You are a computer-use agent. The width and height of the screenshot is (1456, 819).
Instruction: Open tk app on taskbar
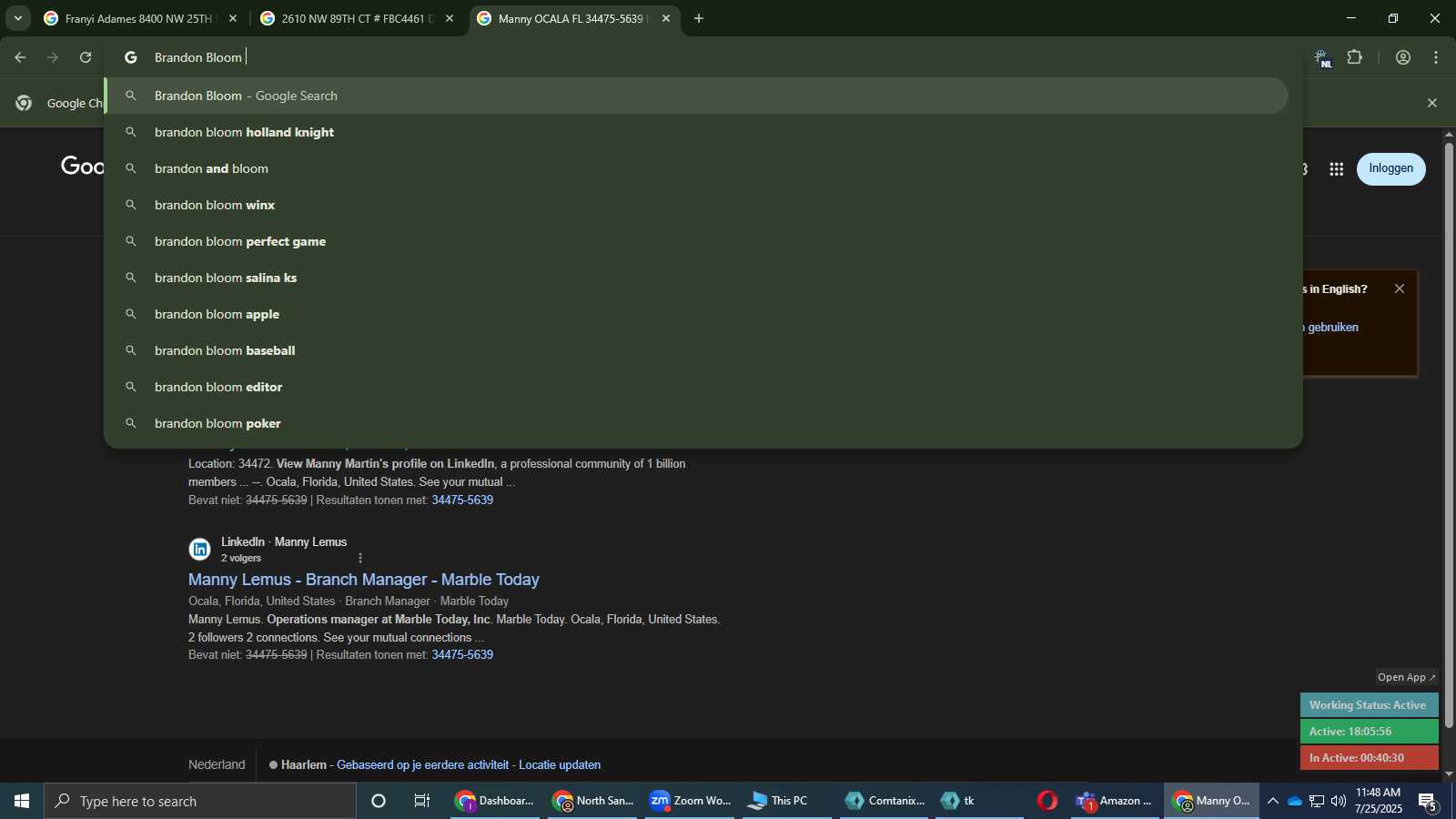979,801
